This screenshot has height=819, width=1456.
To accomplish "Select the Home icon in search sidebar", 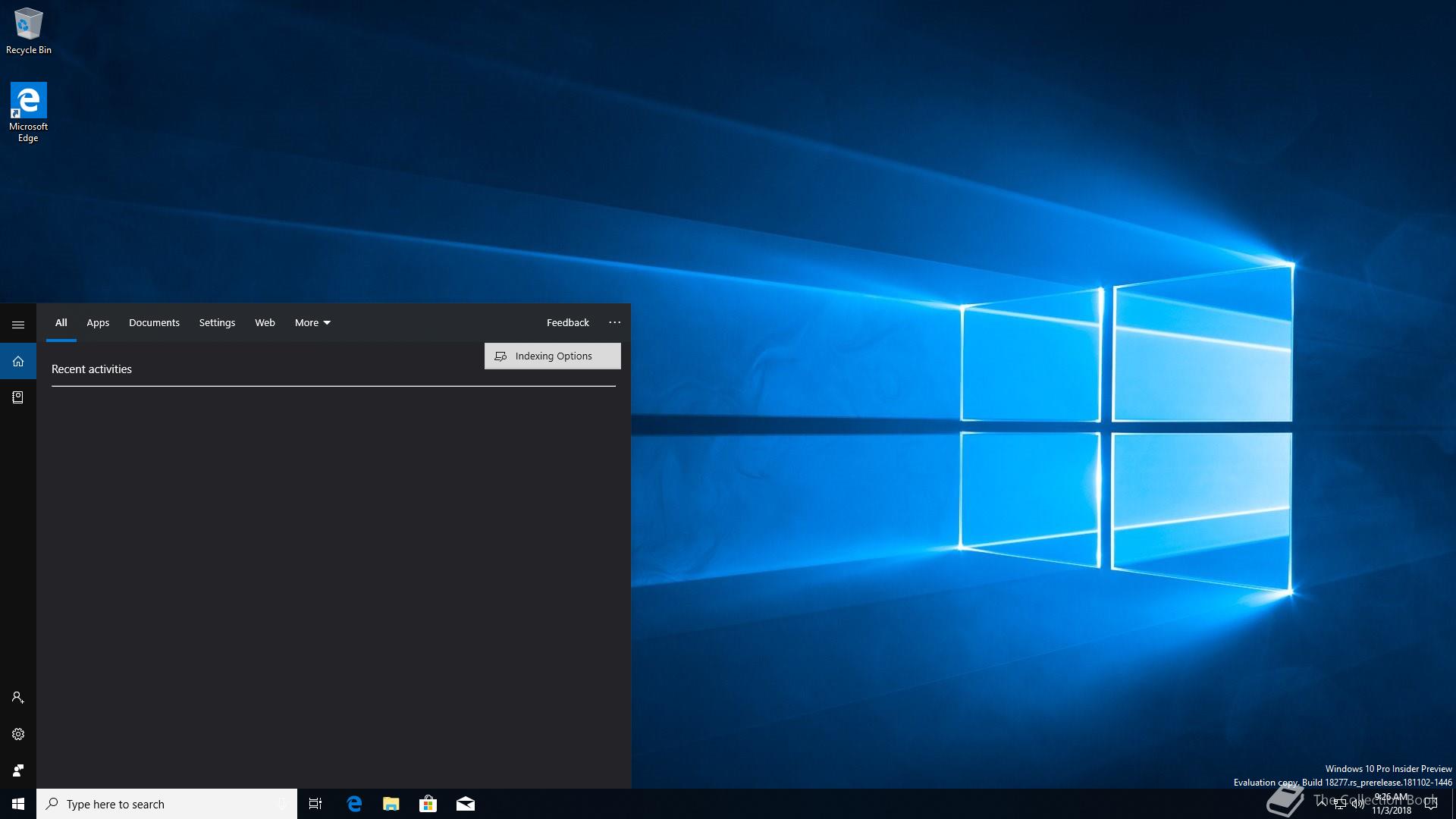I will pos(18,361).
